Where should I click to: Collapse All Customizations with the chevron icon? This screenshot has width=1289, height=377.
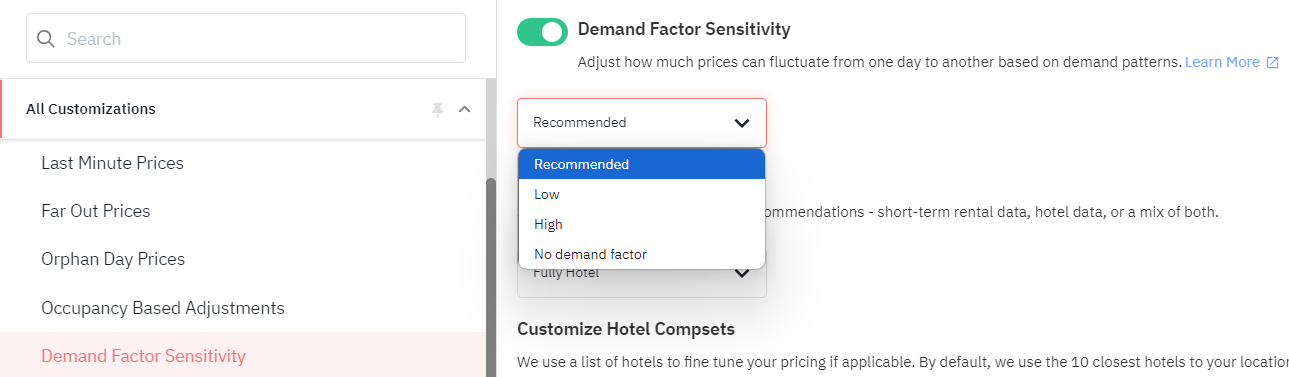464,109
